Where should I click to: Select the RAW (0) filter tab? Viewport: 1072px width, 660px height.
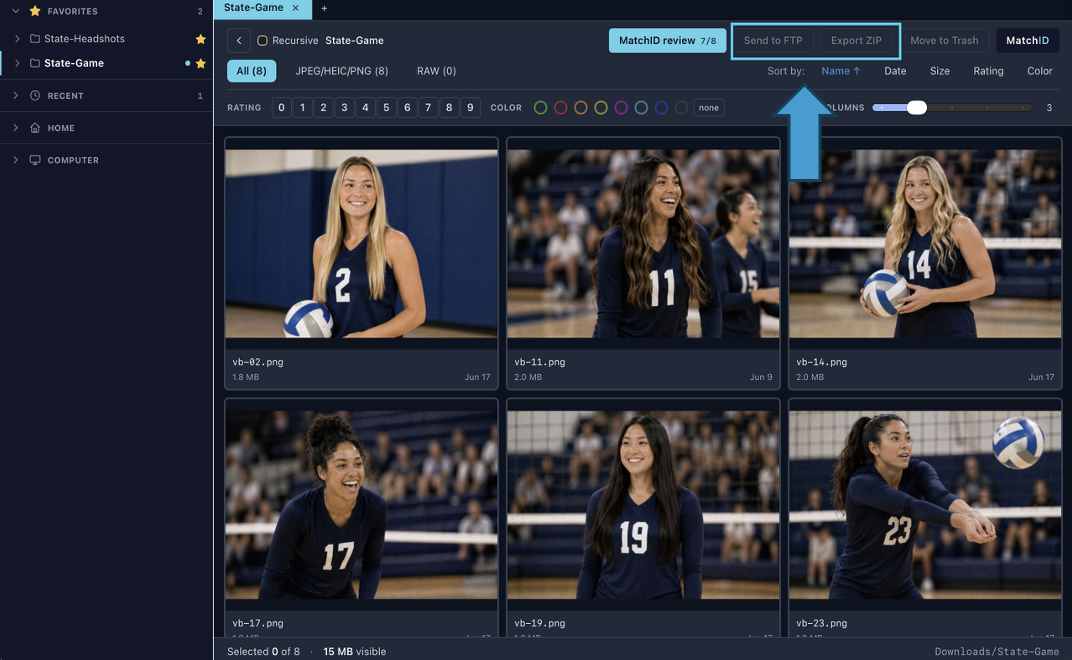click(x=436, y=71)
